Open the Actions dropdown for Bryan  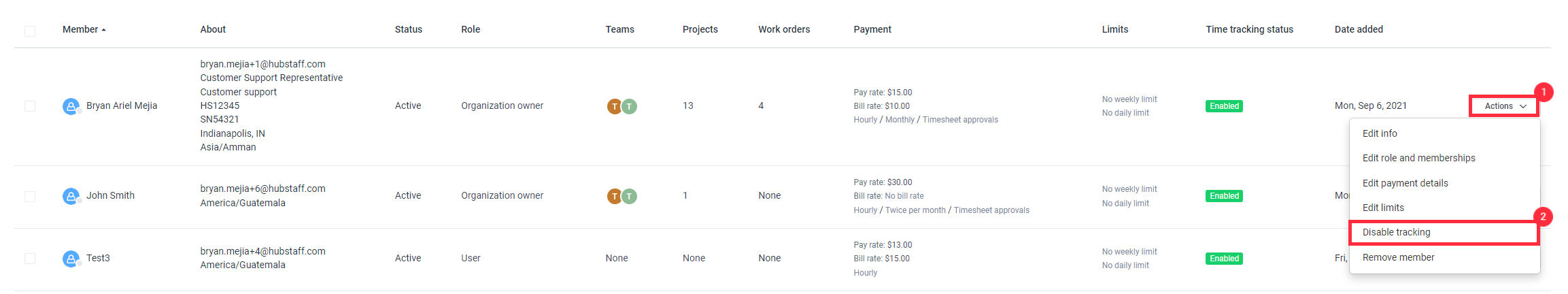click(x=1505, y=106)
